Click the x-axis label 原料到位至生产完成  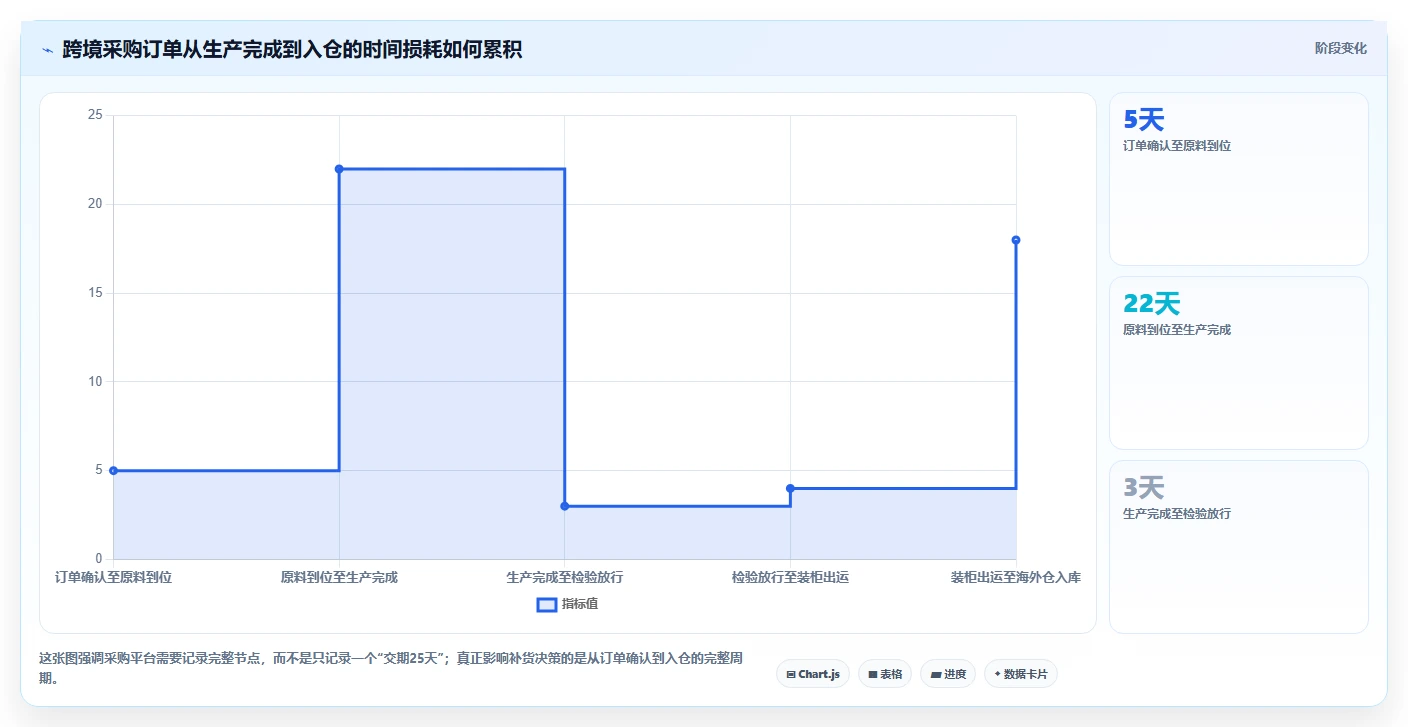point(339,577)
